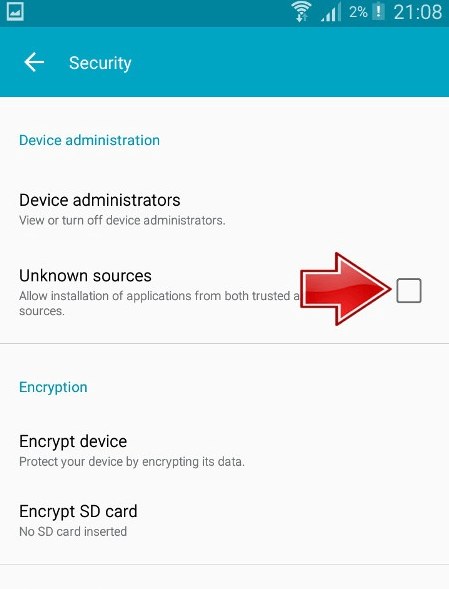Tap the Encryption section header
The image size is (449, 589).
53,387
